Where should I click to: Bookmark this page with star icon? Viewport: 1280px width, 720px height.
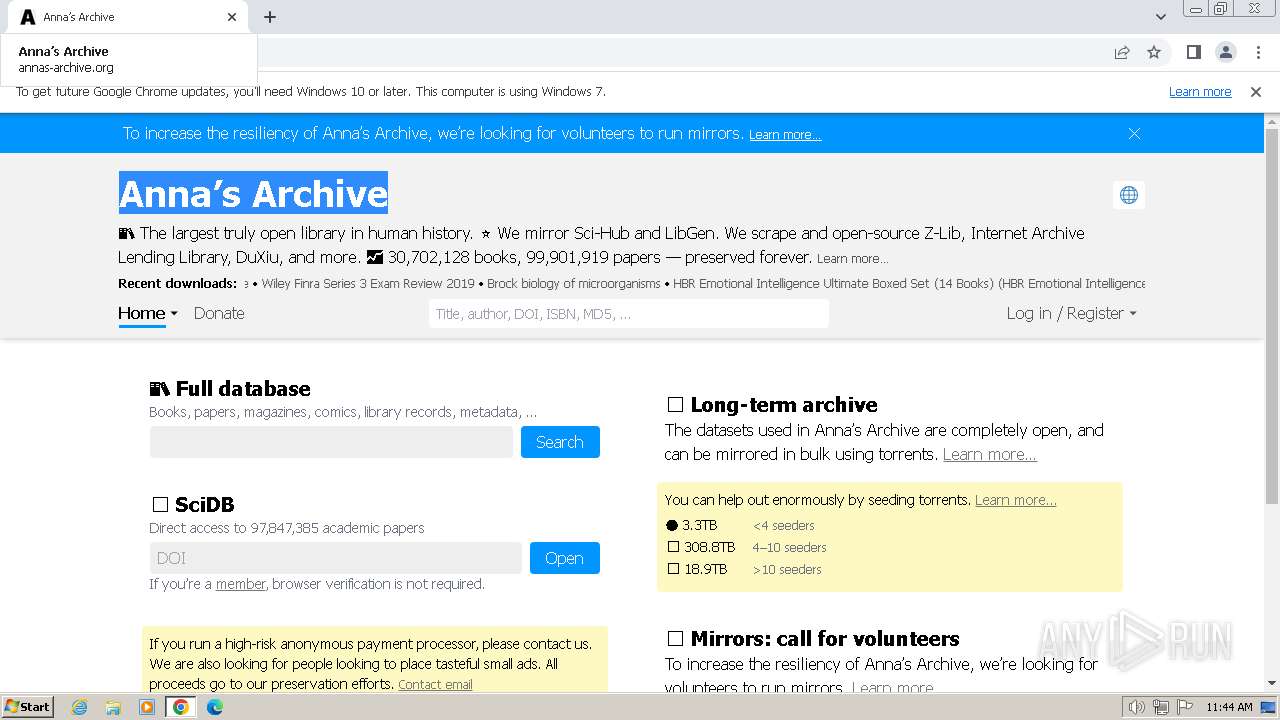1154,52
